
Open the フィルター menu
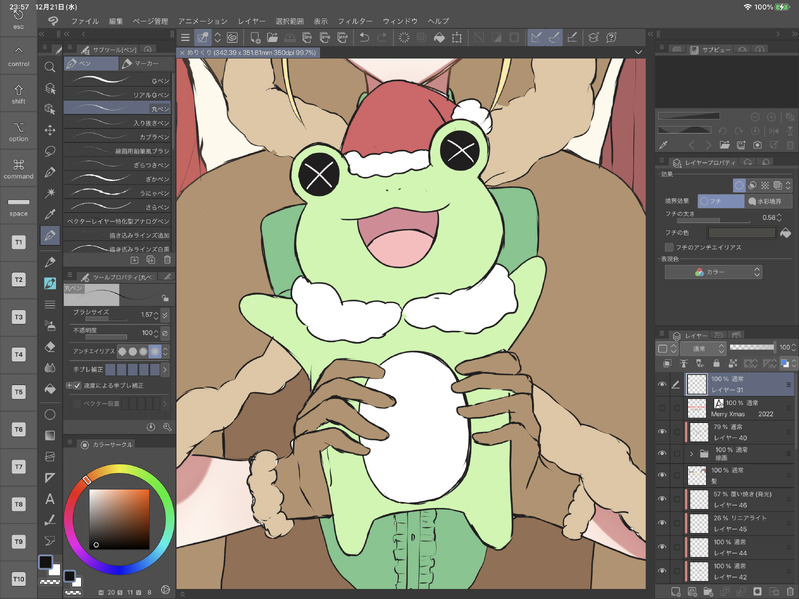355,21
